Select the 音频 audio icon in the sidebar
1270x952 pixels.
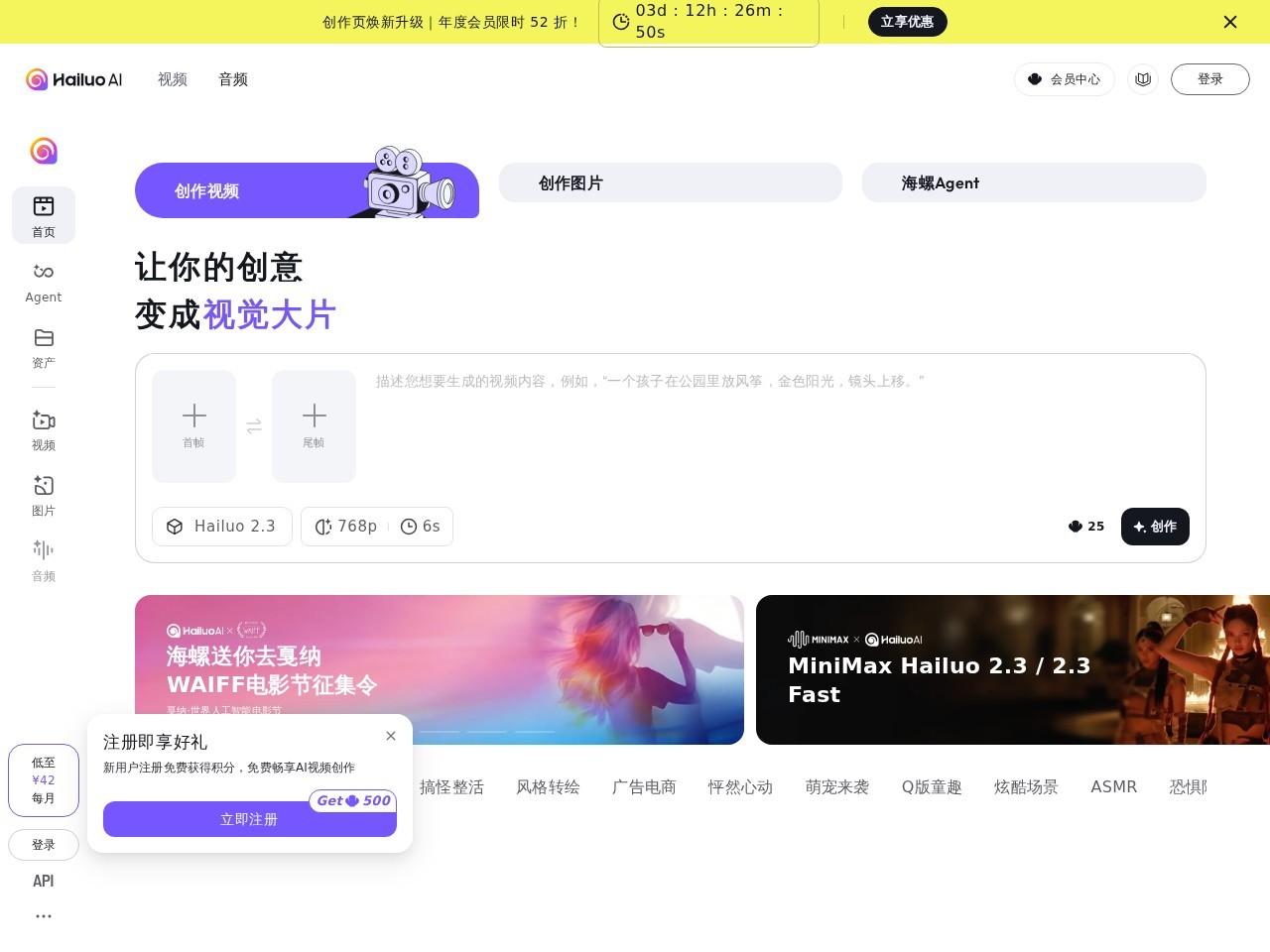(x=44, y=558)
